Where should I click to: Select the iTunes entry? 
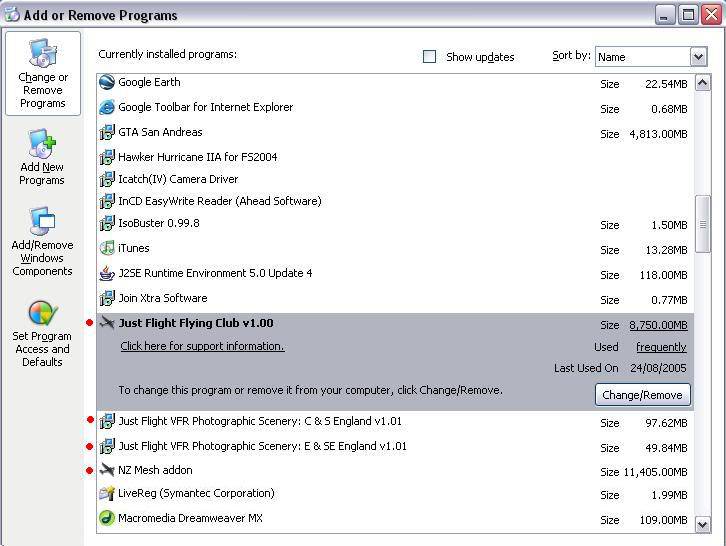tap(395, 249)
